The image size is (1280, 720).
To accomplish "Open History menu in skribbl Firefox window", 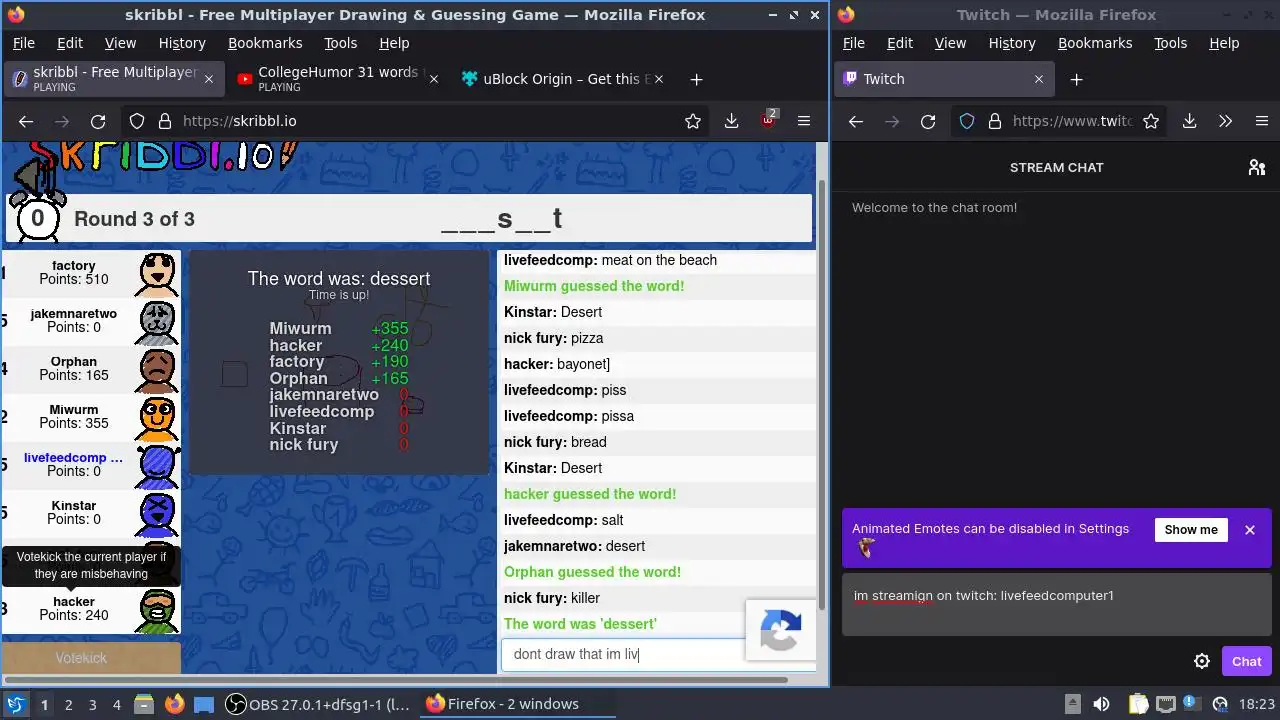I will tap(182, 43).
